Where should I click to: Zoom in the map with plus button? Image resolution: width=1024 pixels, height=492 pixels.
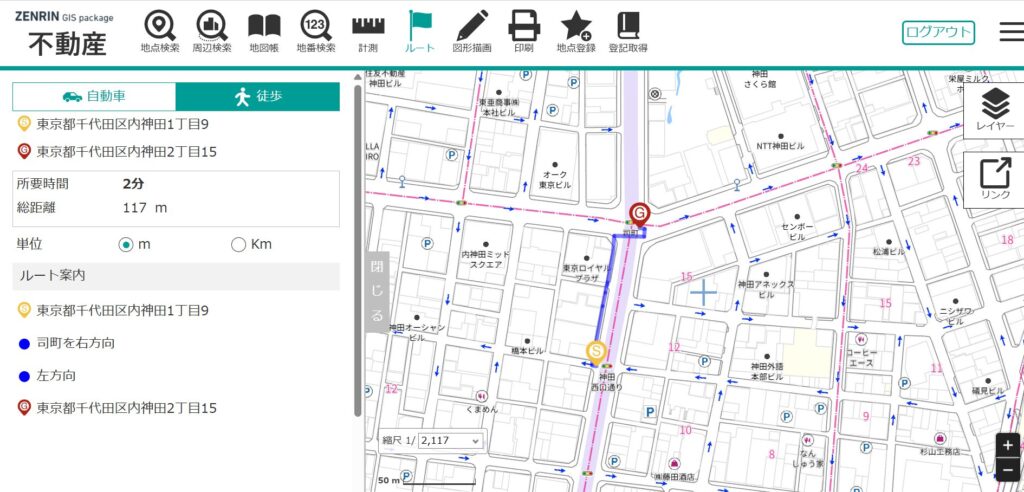click(x=1008, y=445)
